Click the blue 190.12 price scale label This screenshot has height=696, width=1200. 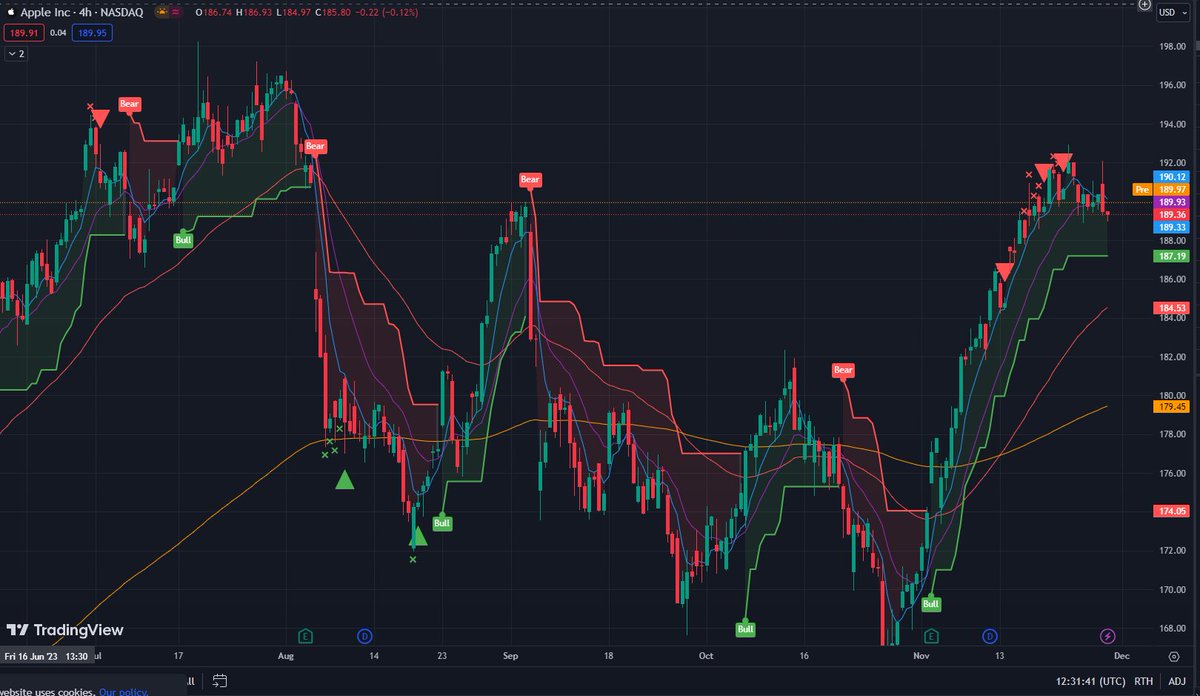click(x=1172, y=176)
